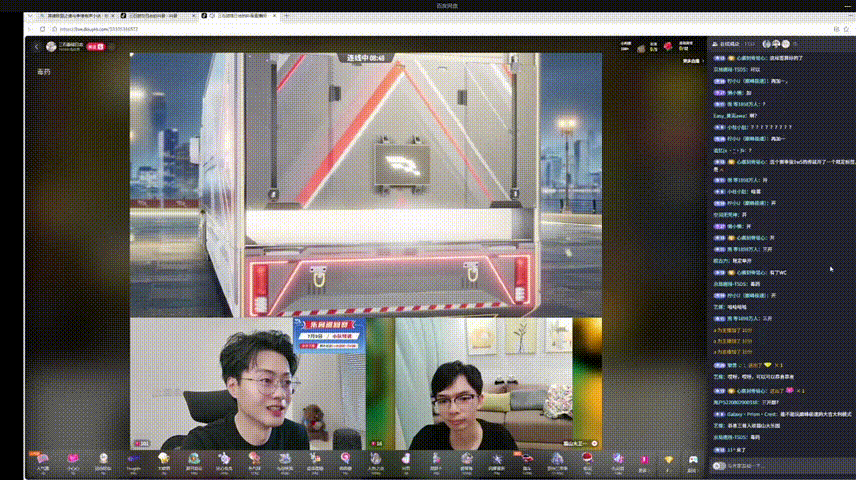Click the red follow button beside streamer name
The width and height of the screenshot is (856, 480).
[x=96, y=47]
